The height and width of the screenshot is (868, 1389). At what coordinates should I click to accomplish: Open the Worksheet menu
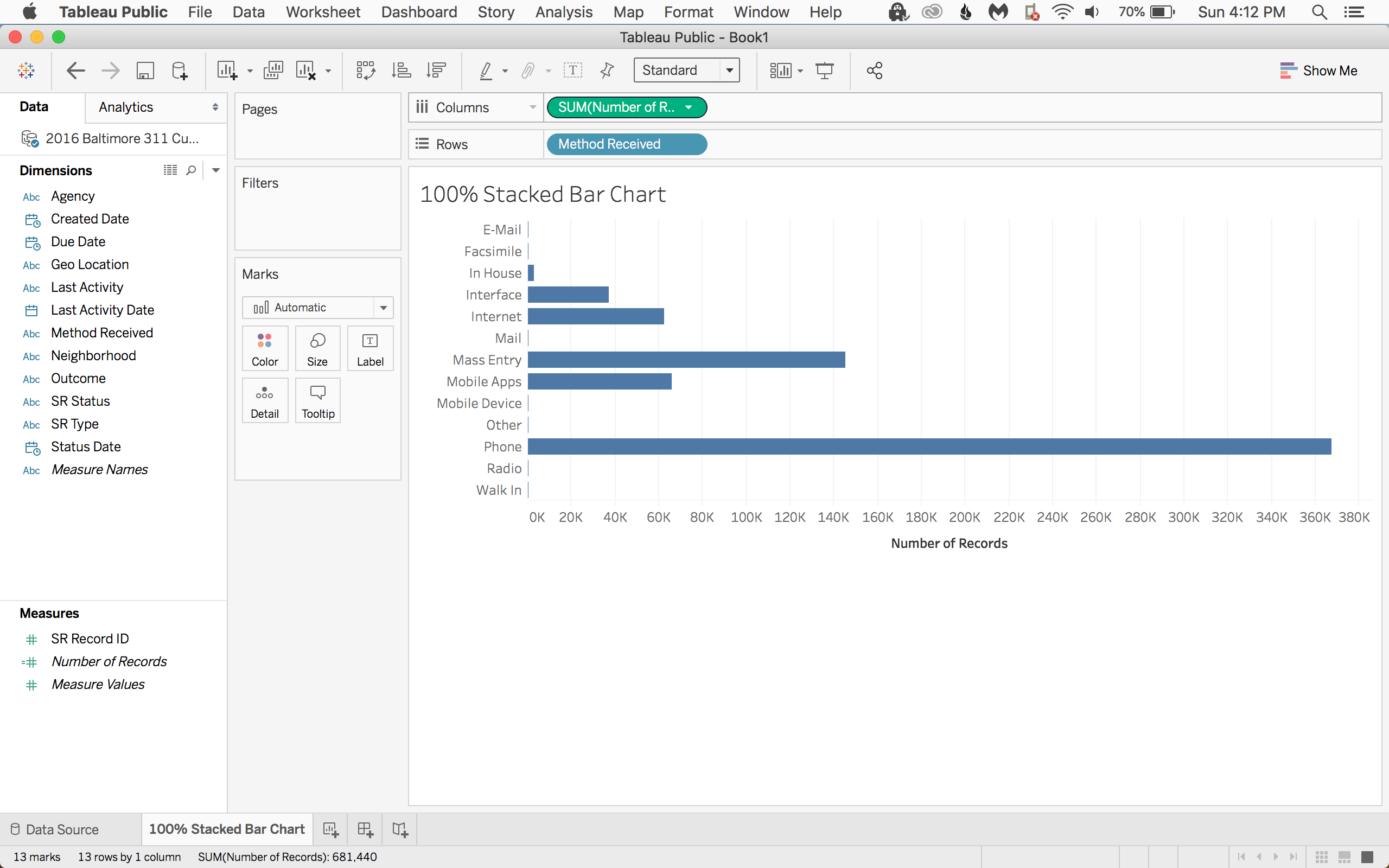[x=323, y=12]
